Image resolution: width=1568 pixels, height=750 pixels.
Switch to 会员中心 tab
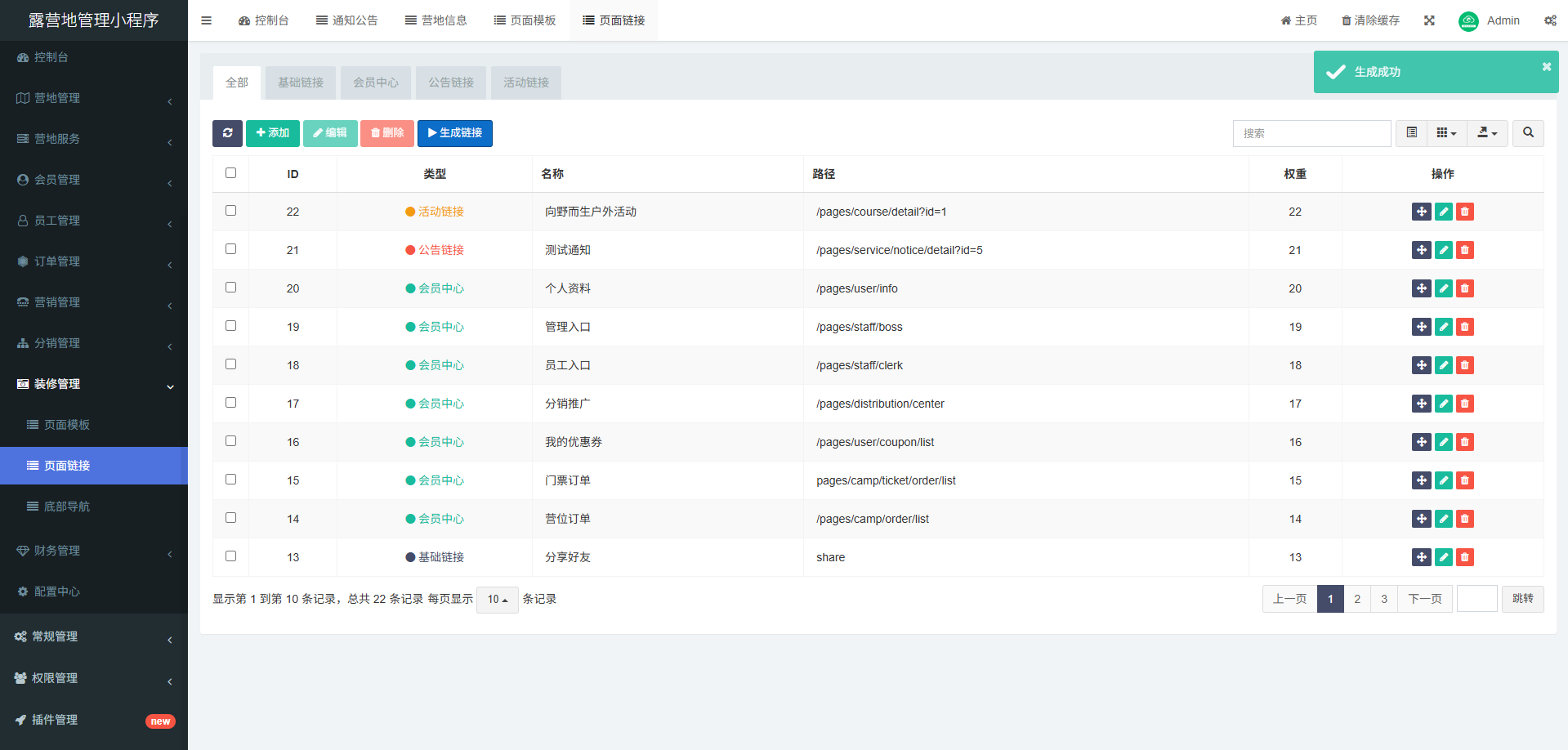[376, 83]
